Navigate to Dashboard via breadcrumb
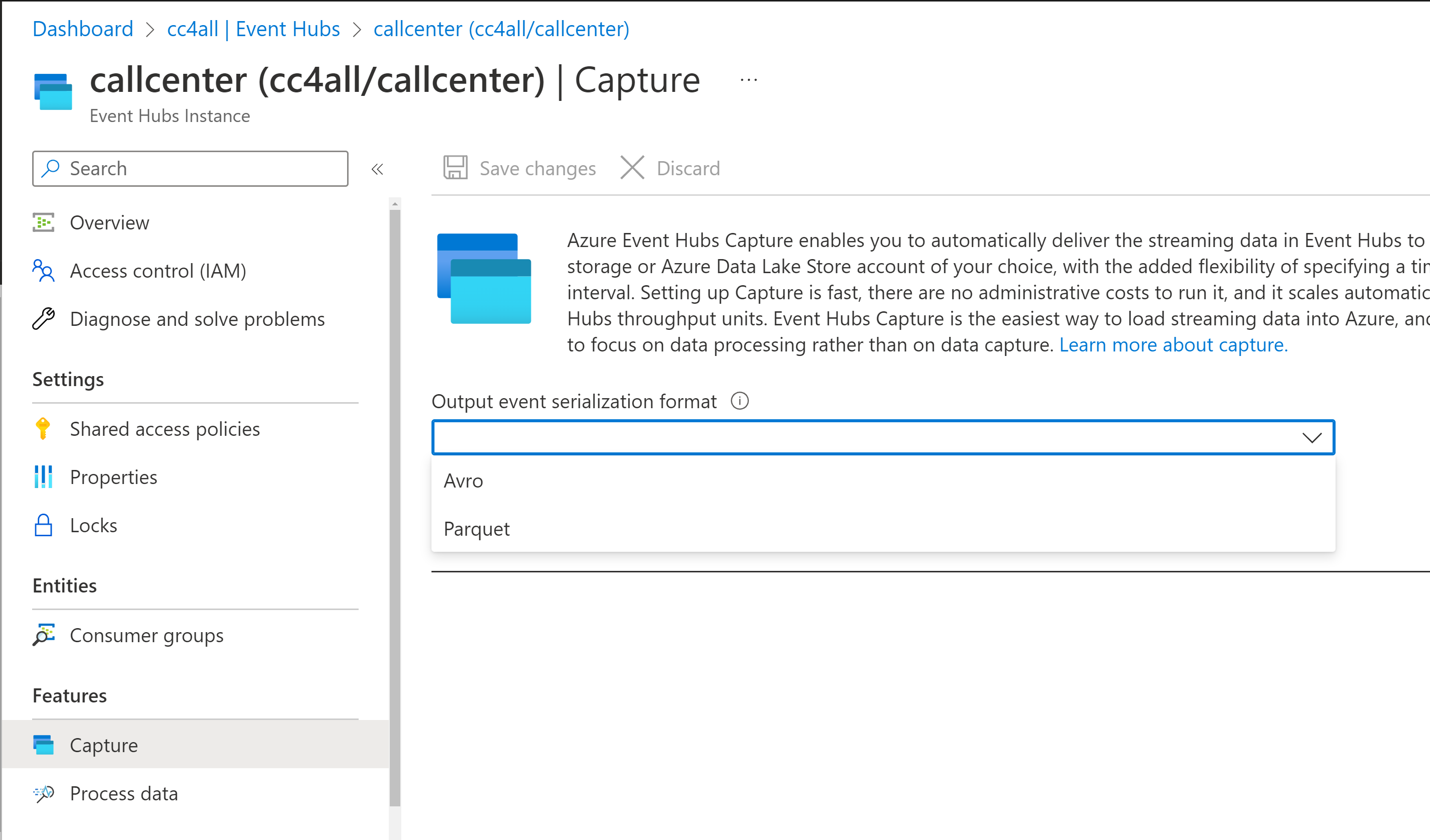This screenshot has height=840, width=1430. [83, 29]
